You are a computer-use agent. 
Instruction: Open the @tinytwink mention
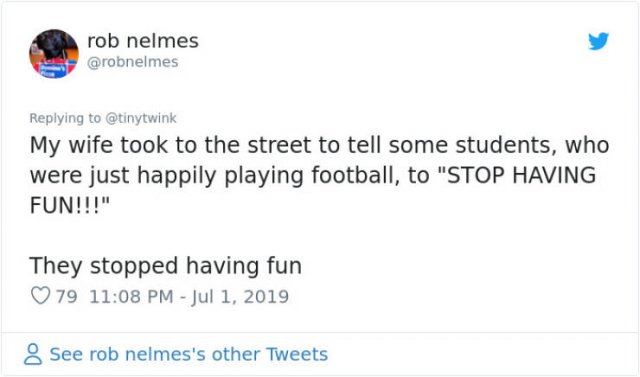click(x=141, y=118)
